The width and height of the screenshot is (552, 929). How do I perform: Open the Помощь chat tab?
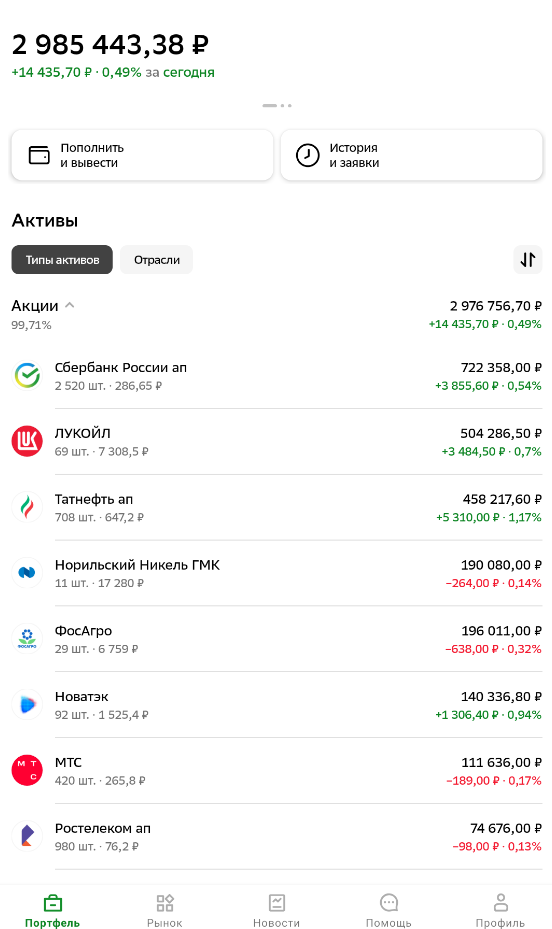(389, 911)
